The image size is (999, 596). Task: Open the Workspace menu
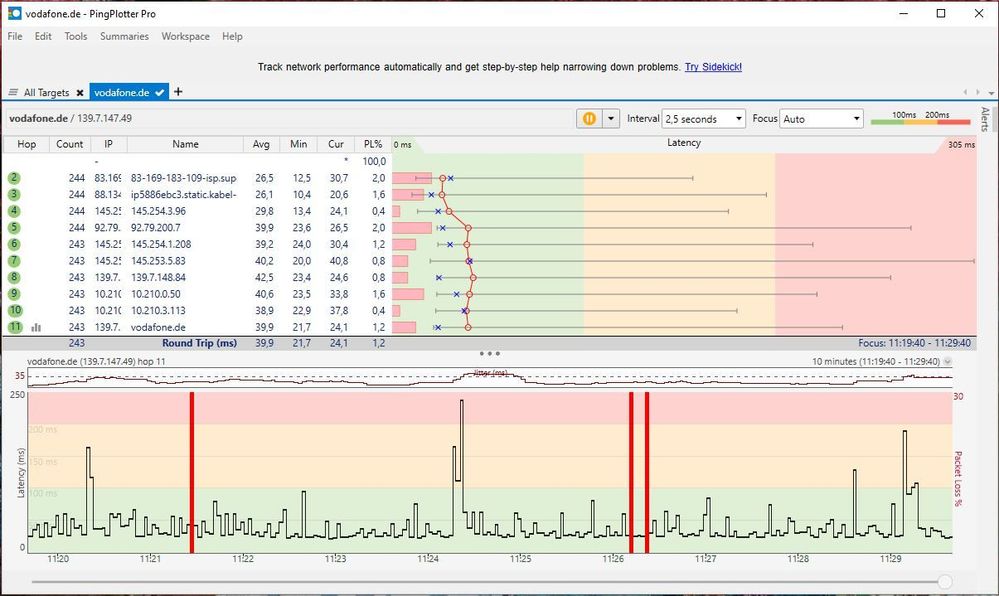(185, 36)
